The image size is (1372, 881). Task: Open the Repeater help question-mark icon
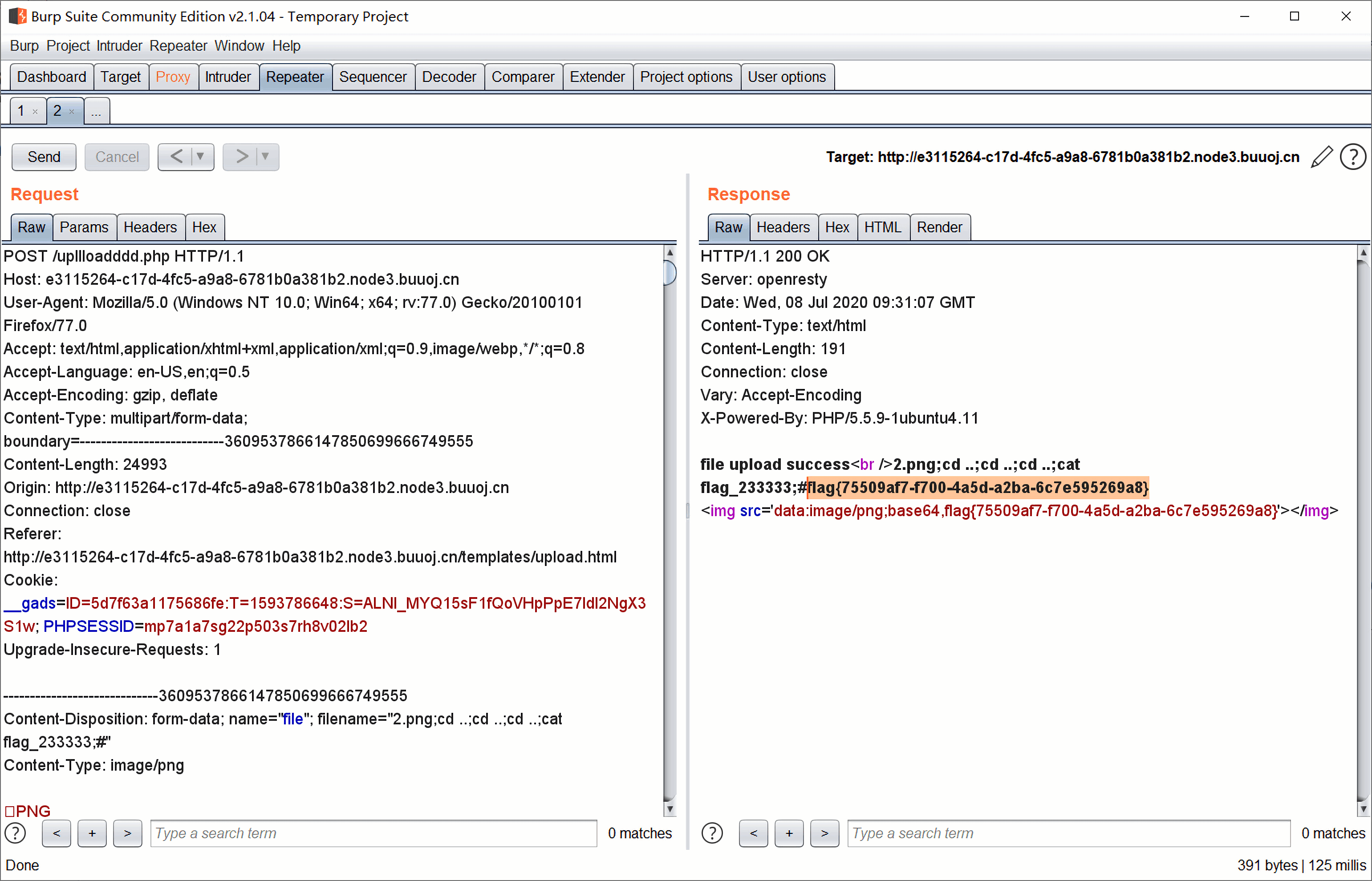[x=1353, y=157]
